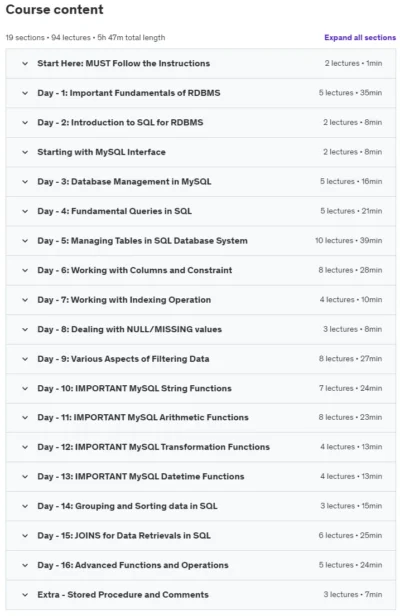Image resolution: width=400 pixels, height=616 pixels.
Task: Click chevron for Day 14 Grouping and Sorting
Action: [25, 506]
